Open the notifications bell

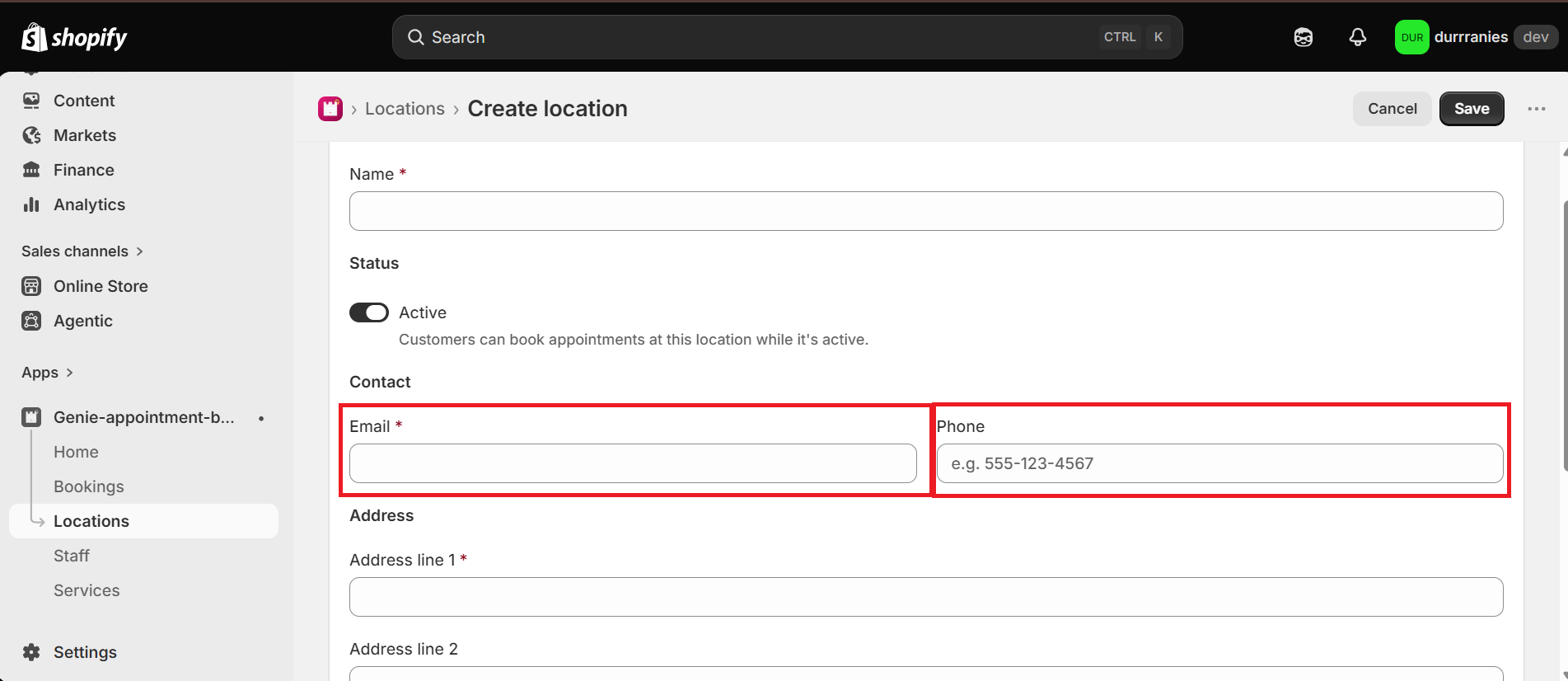point(1357,37)
